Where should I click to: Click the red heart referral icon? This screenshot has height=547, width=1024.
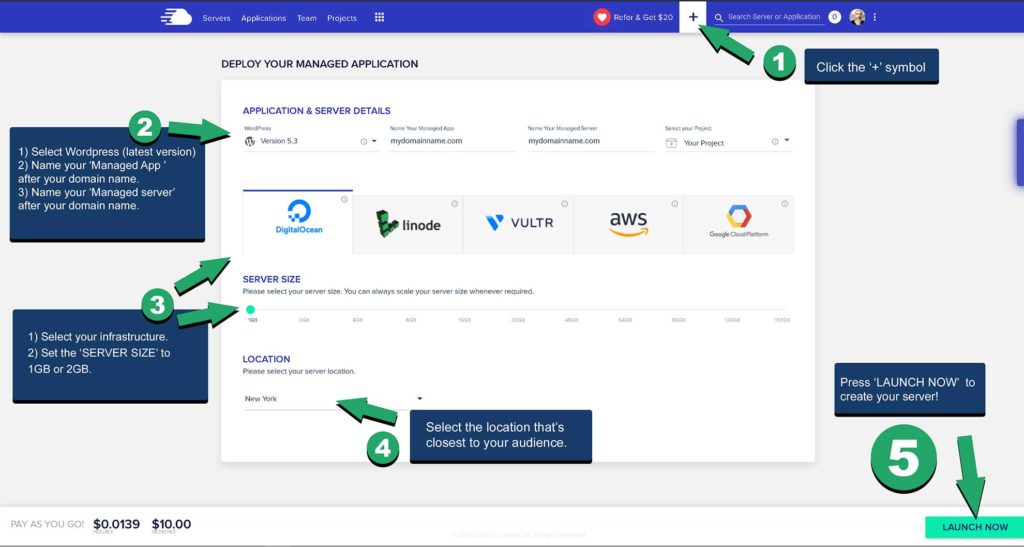(601, 18)
